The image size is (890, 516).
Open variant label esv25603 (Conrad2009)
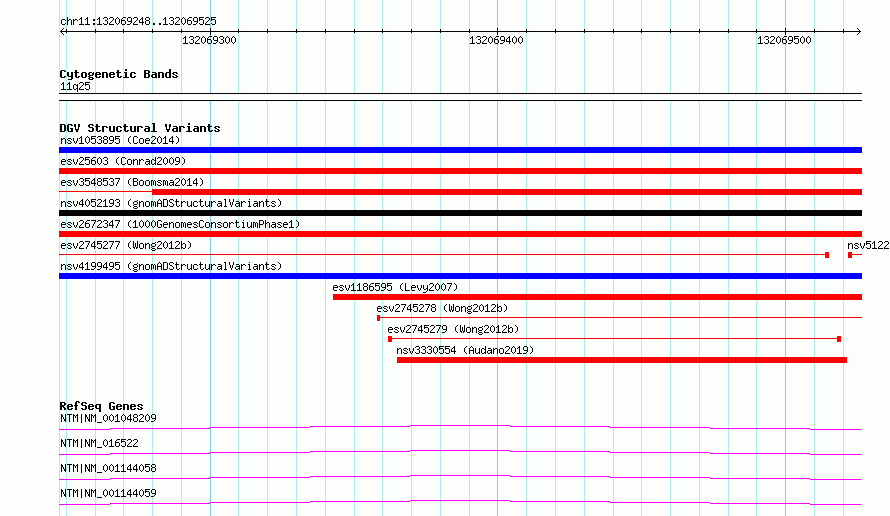click(x=123, y=161)
